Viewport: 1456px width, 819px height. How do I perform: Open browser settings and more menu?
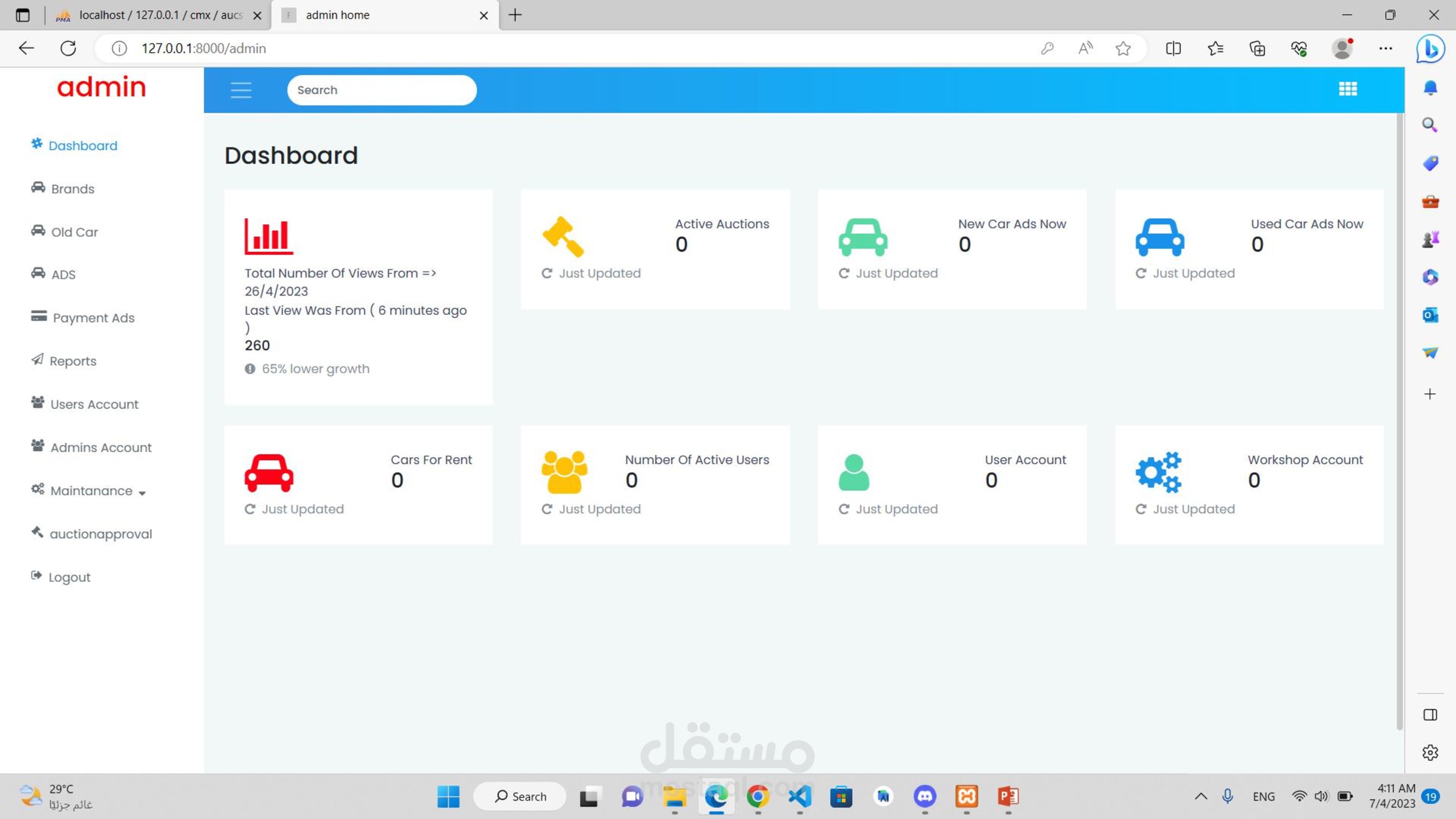point(1386,49)
